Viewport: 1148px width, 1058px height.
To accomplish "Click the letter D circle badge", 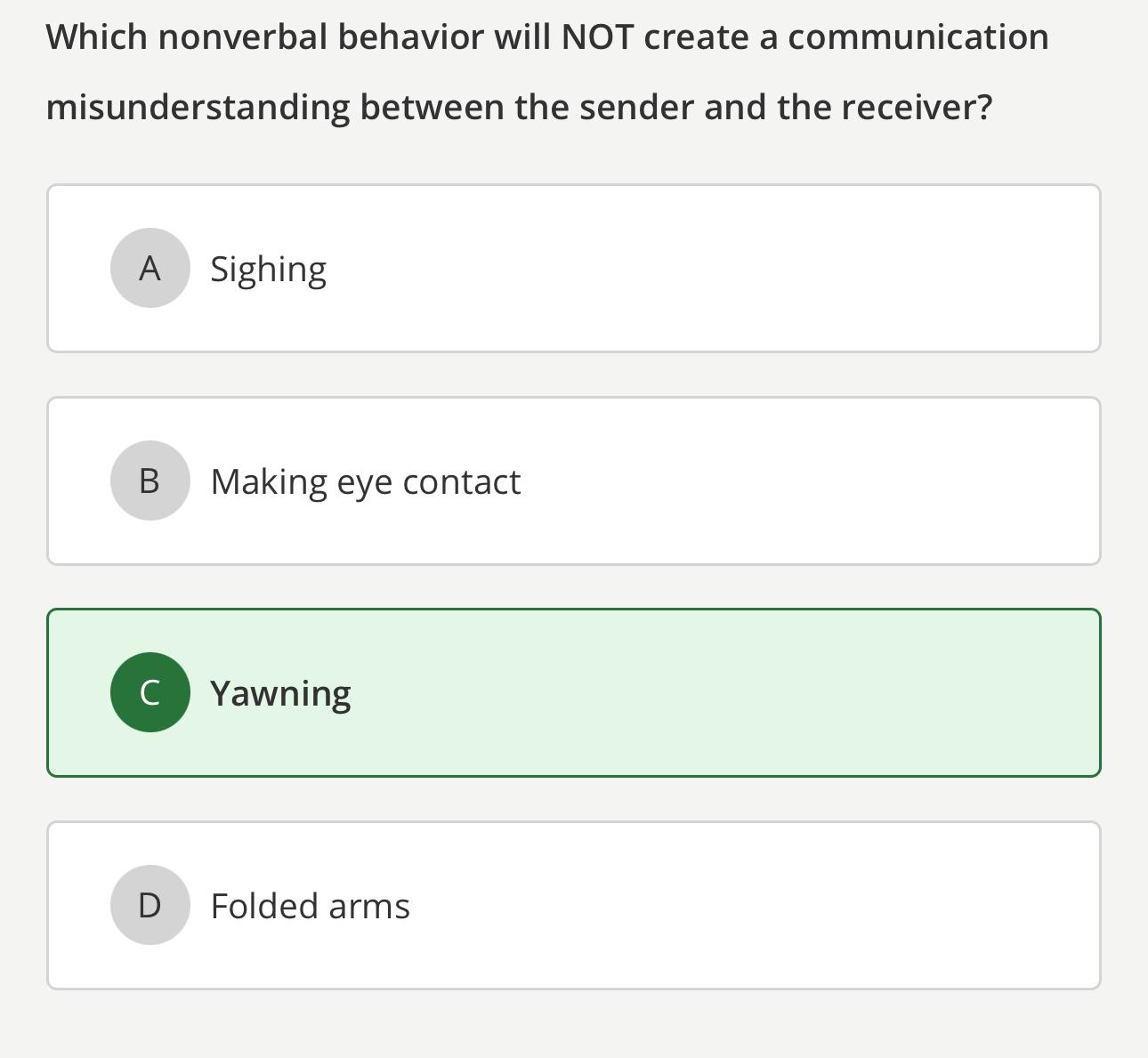I will click(150, 905).
